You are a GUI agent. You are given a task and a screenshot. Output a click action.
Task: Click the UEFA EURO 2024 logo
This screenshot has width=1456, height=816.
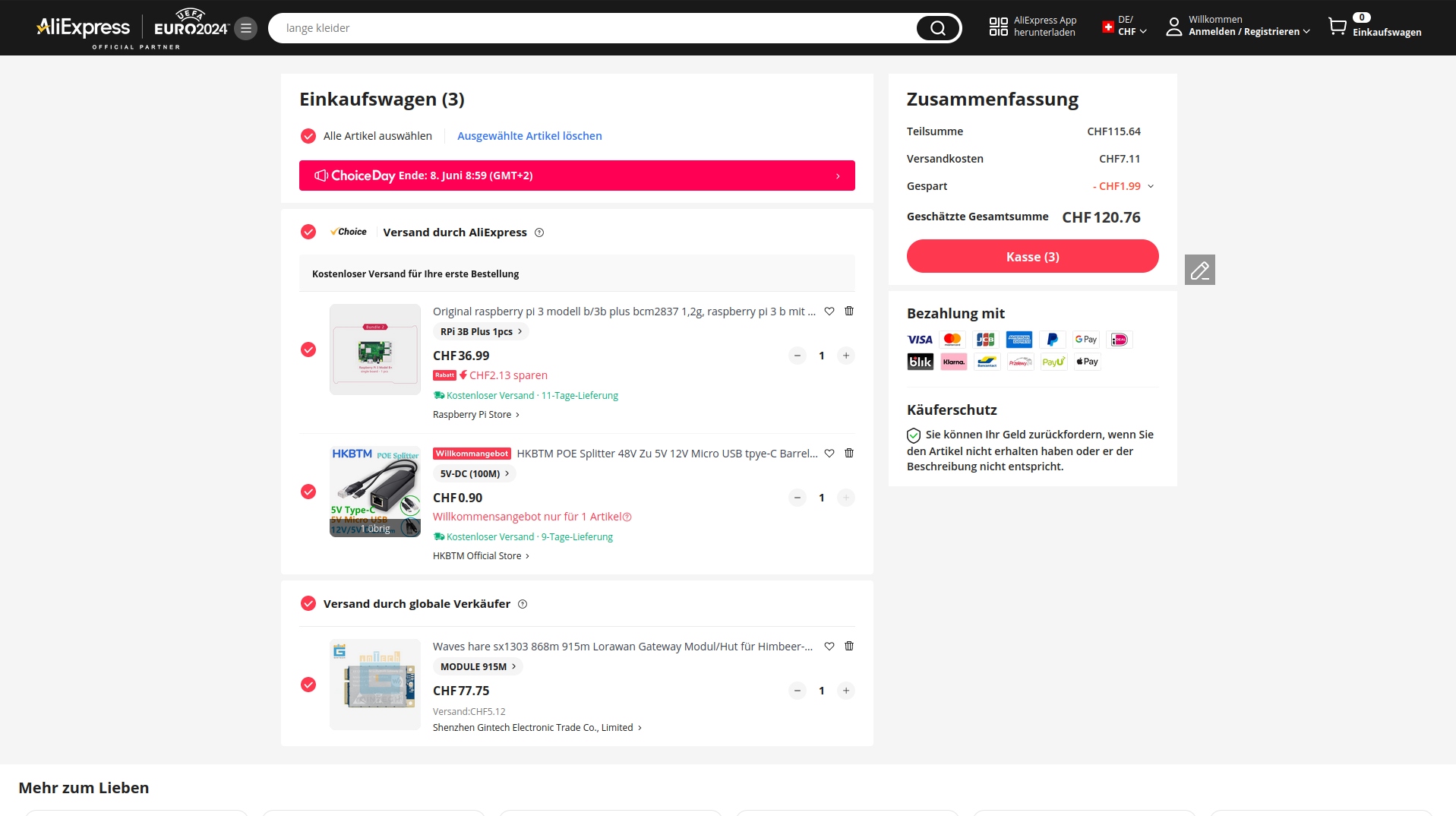point(191,24)
